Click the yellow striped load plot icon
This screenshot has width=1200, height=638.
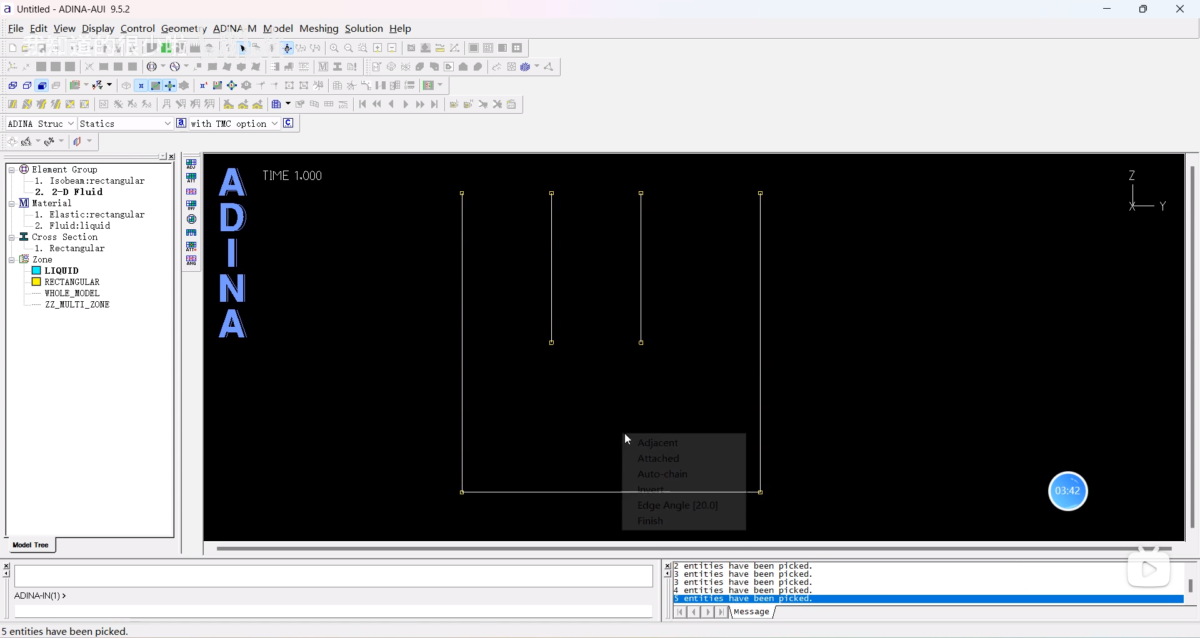click(x=12, y=104)
